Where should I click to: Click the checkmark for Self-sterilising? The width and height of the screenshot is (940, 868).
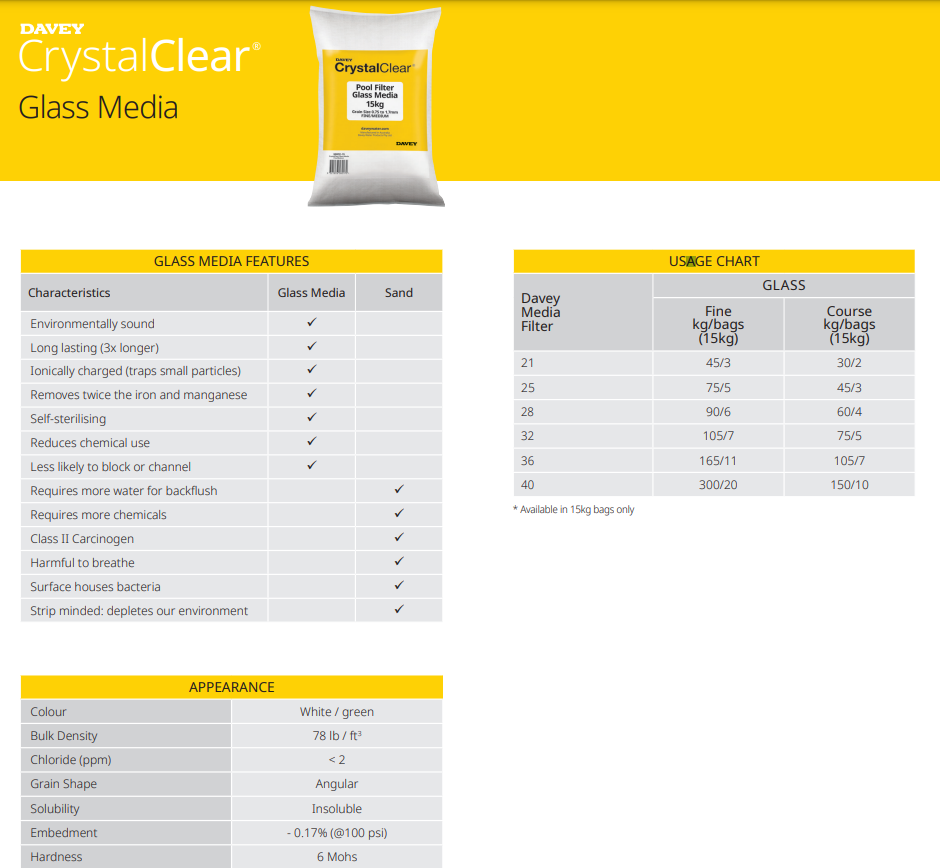coord(311,418)
